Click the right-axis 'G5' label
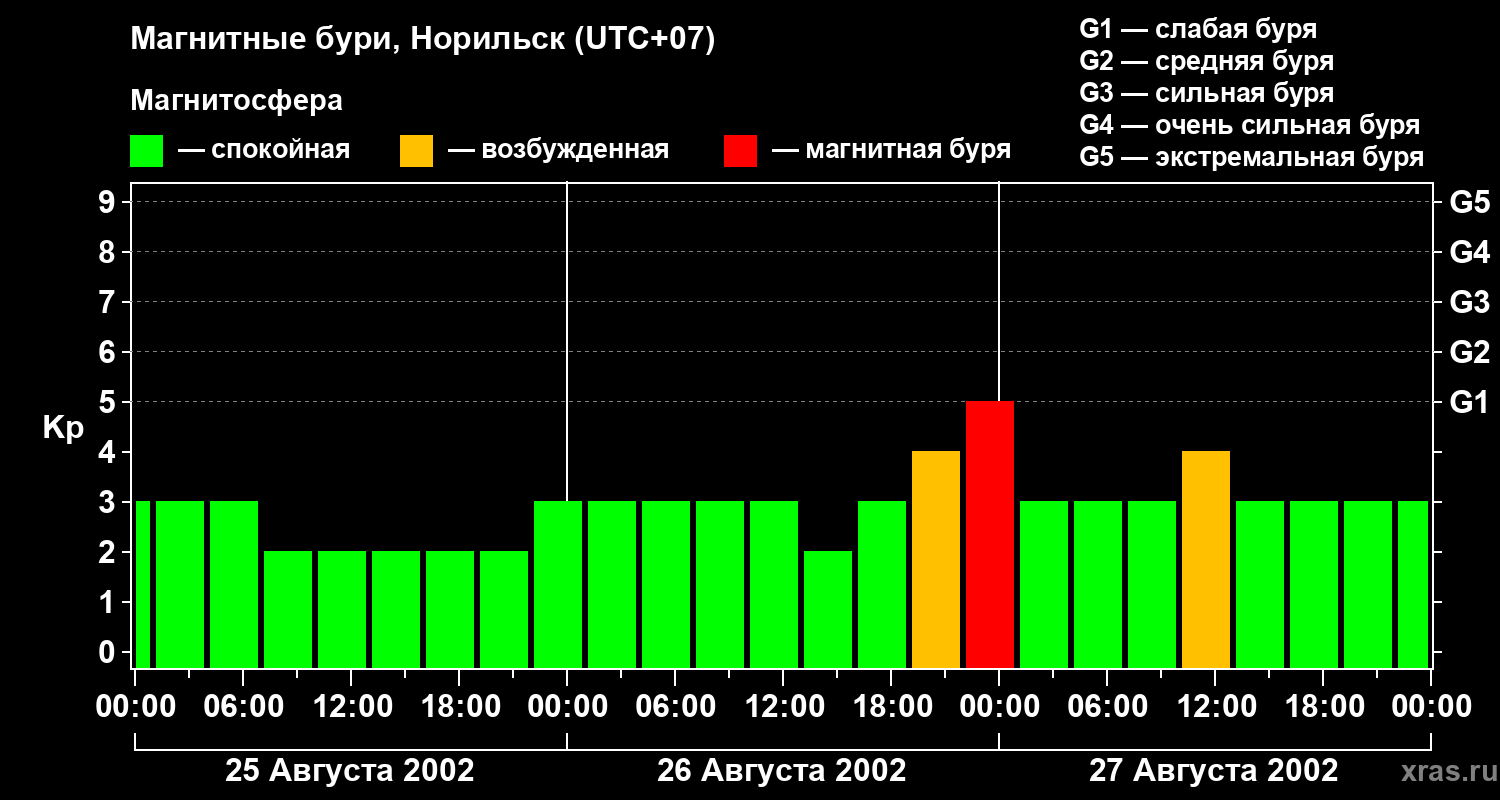The image size is (1500, 800). (x=1470, y=202)
